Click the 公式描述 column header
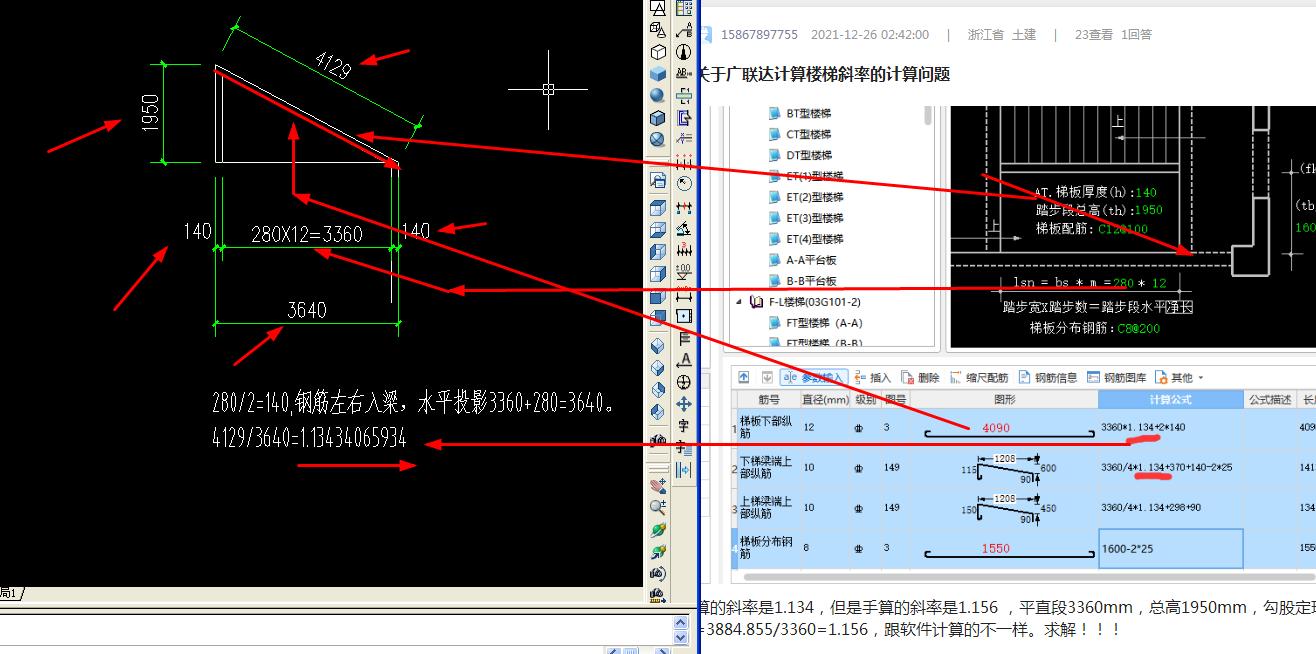Screen dimensions: 1316x654 (x=1269, y=399)
